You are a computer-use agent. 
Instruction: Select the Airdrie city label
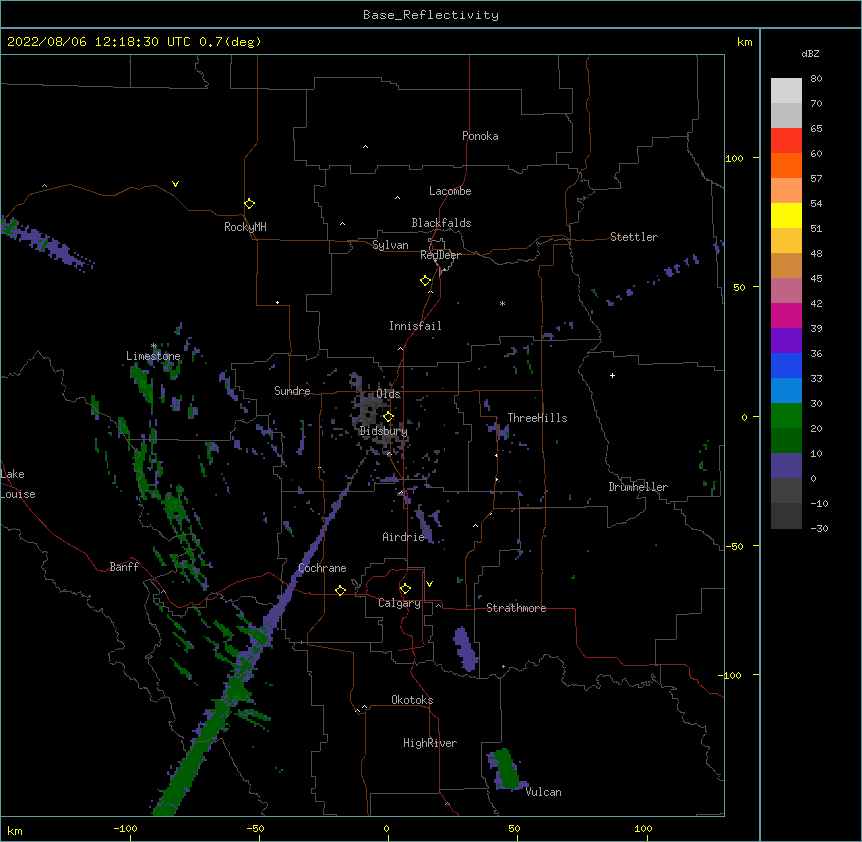pos(404,537)
